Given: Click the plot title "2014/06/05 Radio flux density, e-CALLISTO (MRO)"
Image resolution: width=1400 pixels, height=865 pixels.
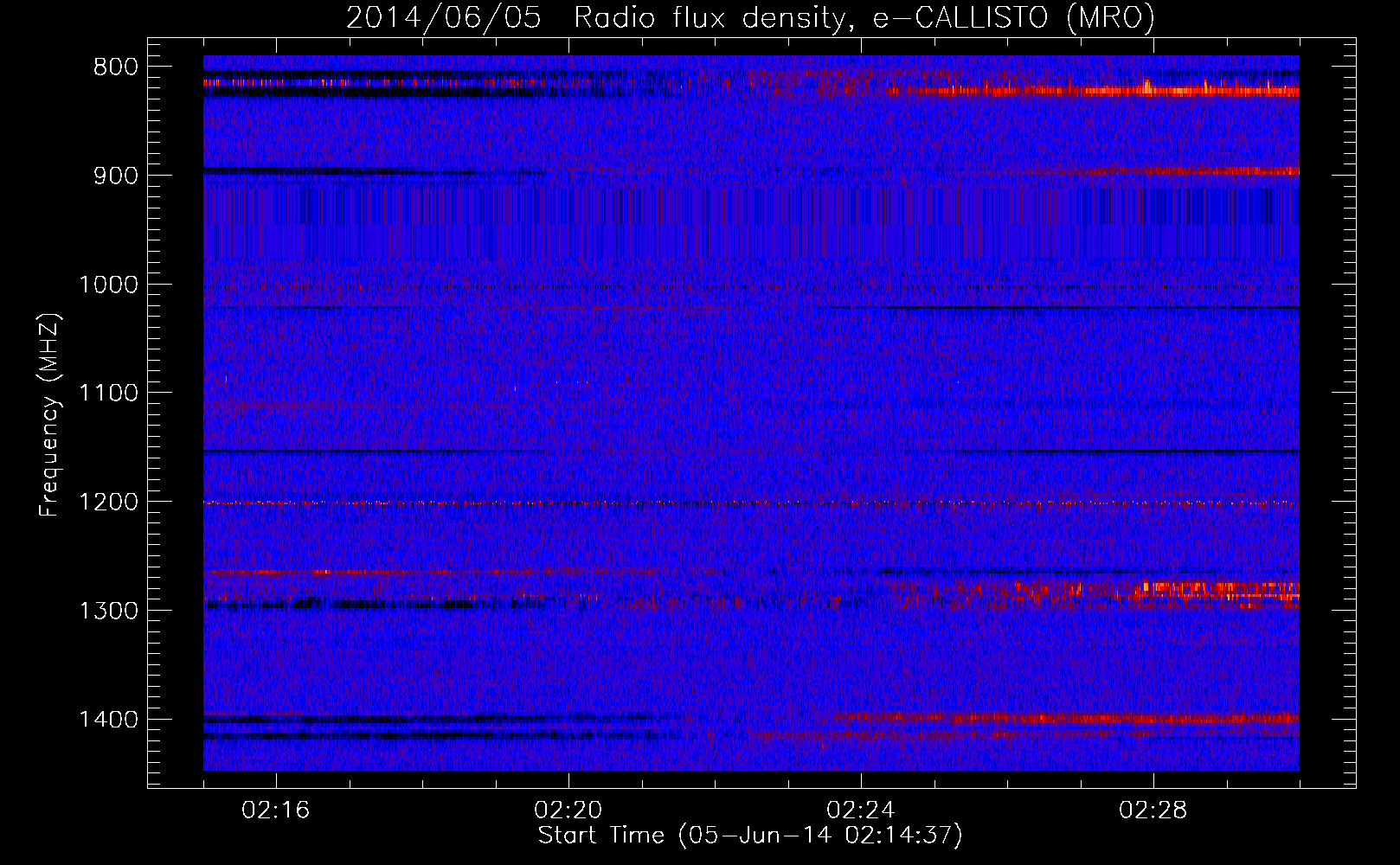Looking at the screenshot, I should (x=750, y=18).
